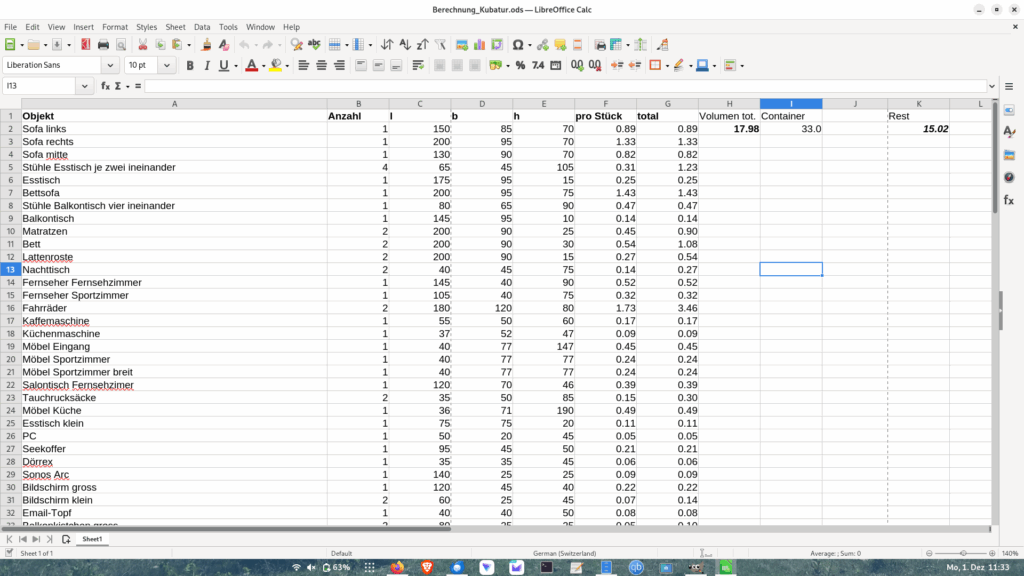
Task: Open the Name Box dropdown arrow
Action: click(85, 86)
